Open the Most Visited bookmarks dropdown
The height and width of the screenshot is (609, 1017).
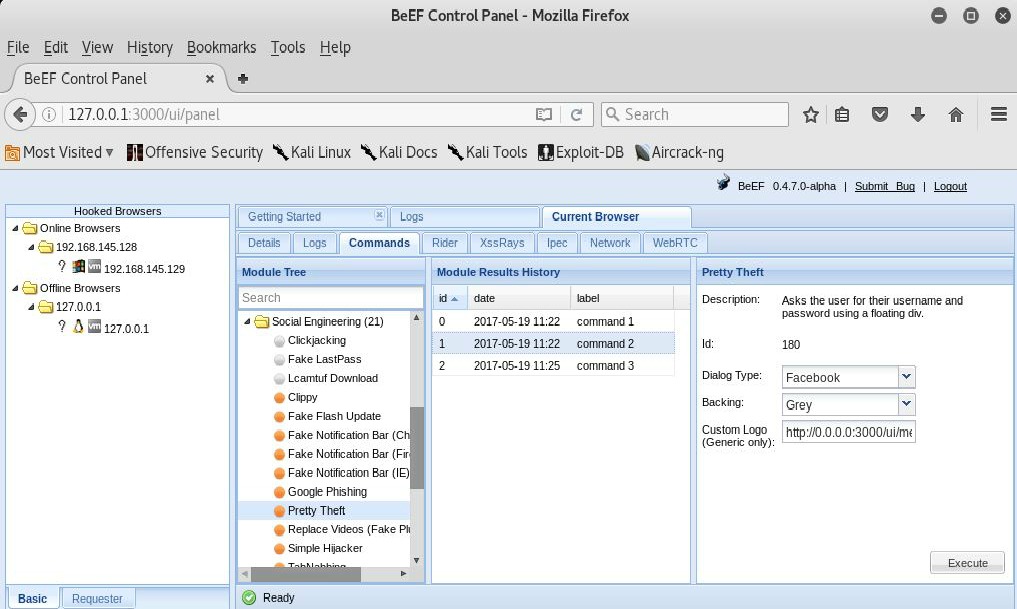pos(59,152)
